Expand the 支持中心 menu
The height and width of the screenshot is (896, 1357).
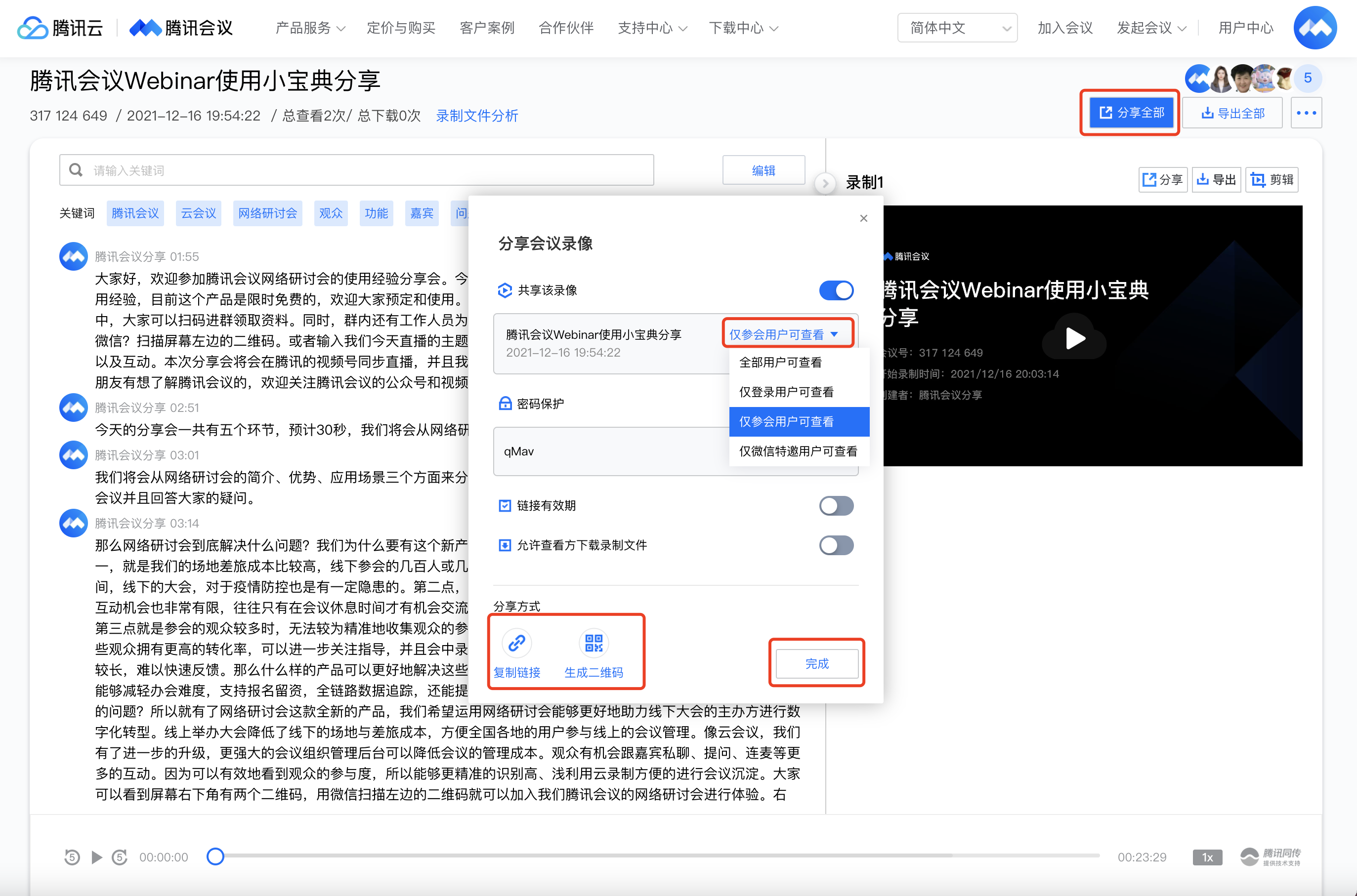tap(652, 28)
